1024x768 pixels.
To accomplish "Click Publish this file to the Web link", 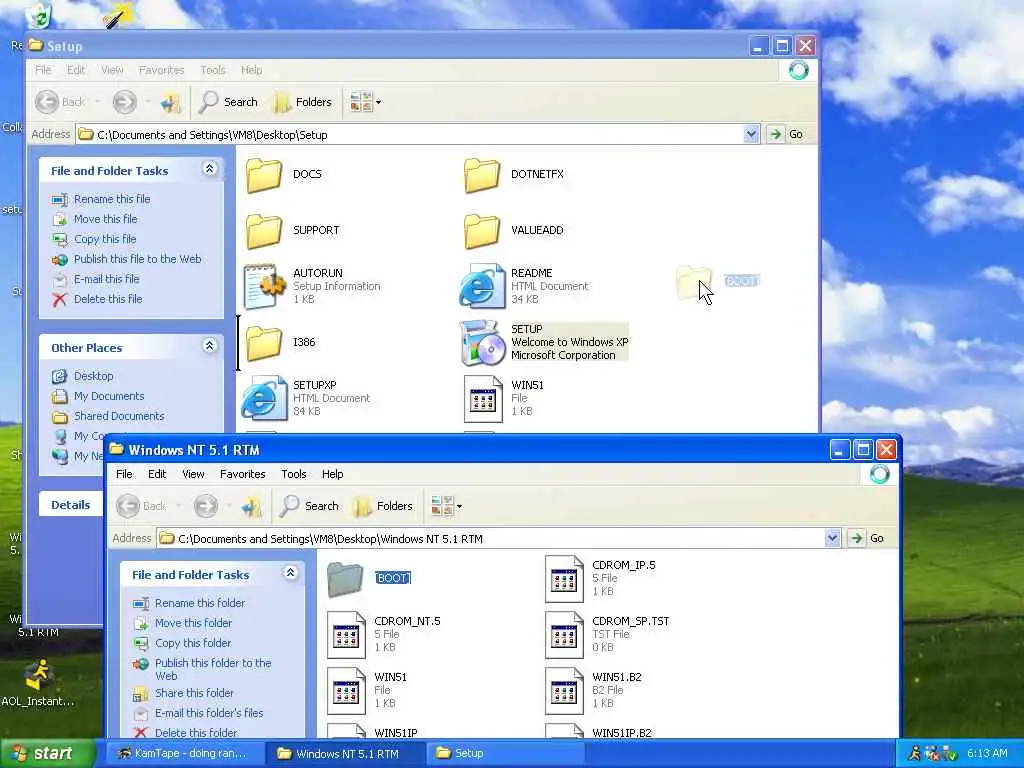I will [x=137, y=259].
